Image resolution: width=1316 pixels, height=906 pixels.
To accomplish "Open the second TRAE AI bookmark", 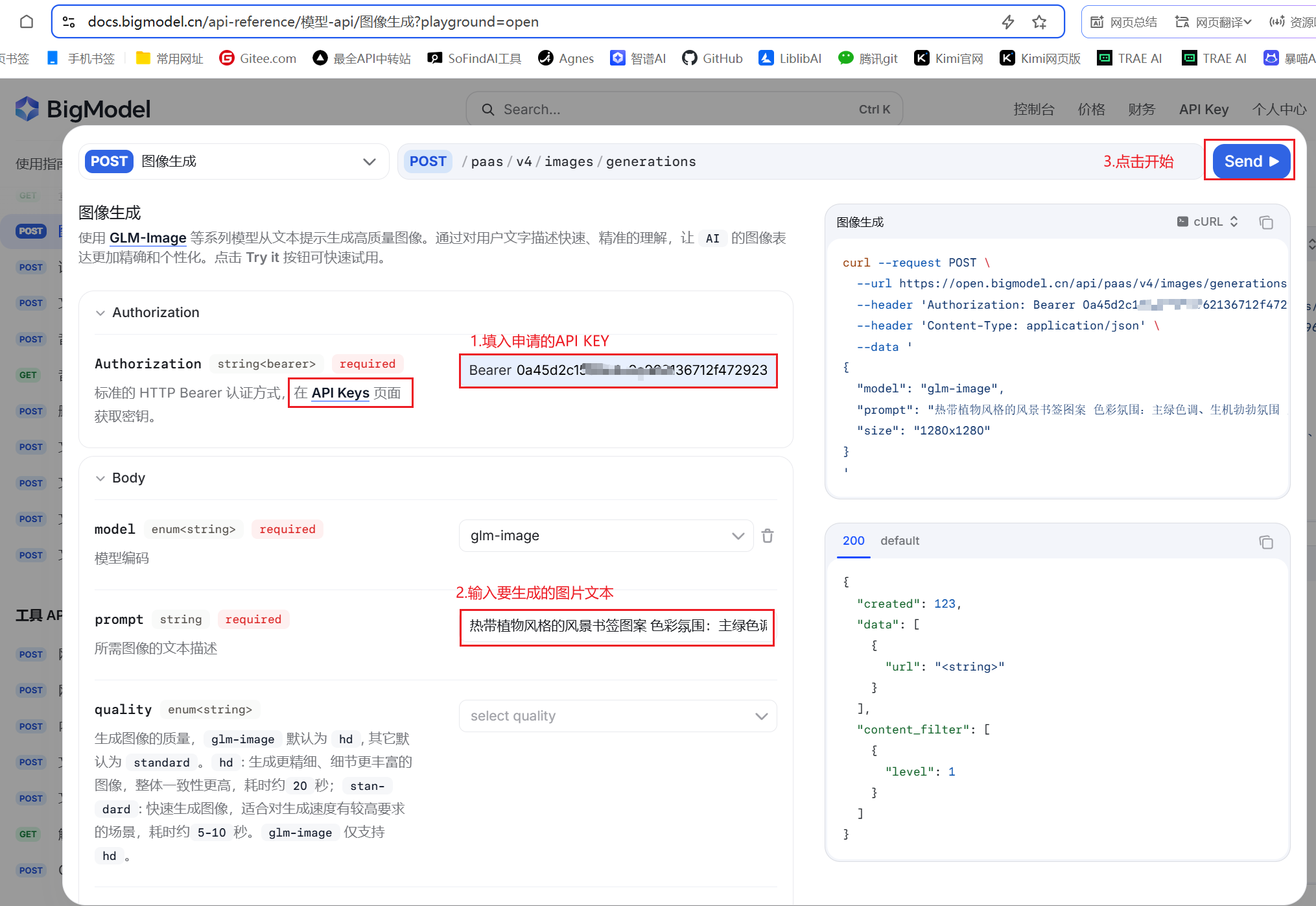I will pyautogui.click(x=1214, y=58).
